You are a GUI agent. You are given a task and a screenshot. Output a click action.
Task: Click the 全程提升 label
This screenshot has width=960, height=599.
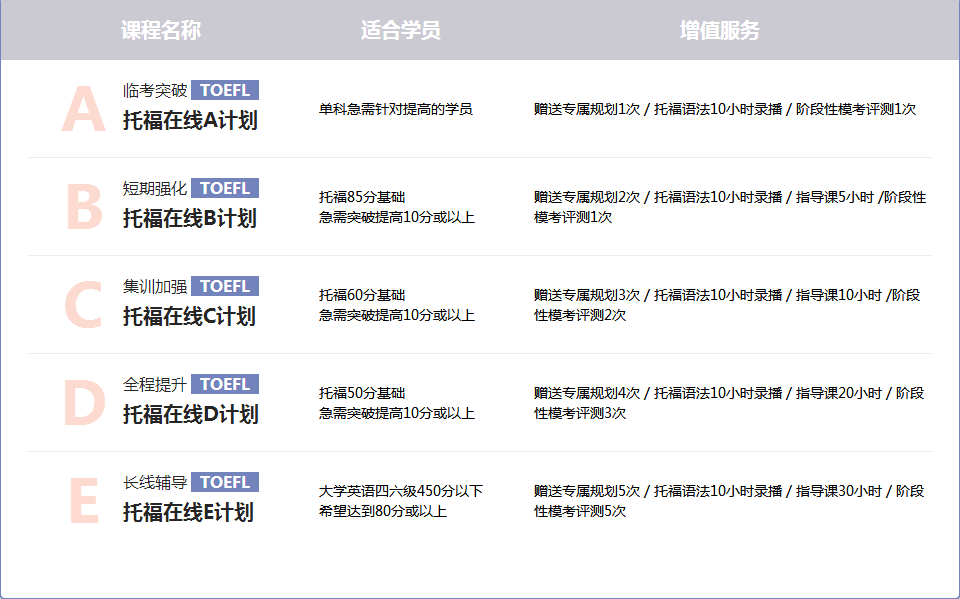click(155, 384)
